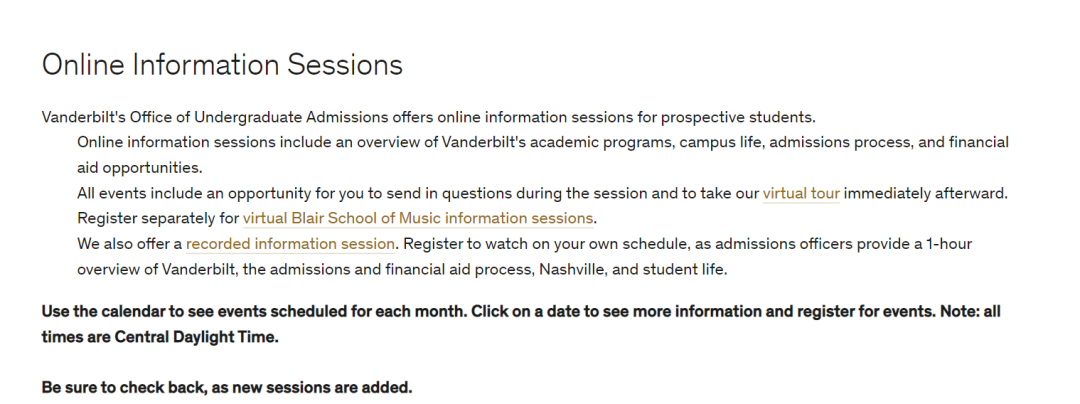Viewport: 1080px width, 404px height.
Task: Click the words 'Register separately for'
Action: pos(158,219)
